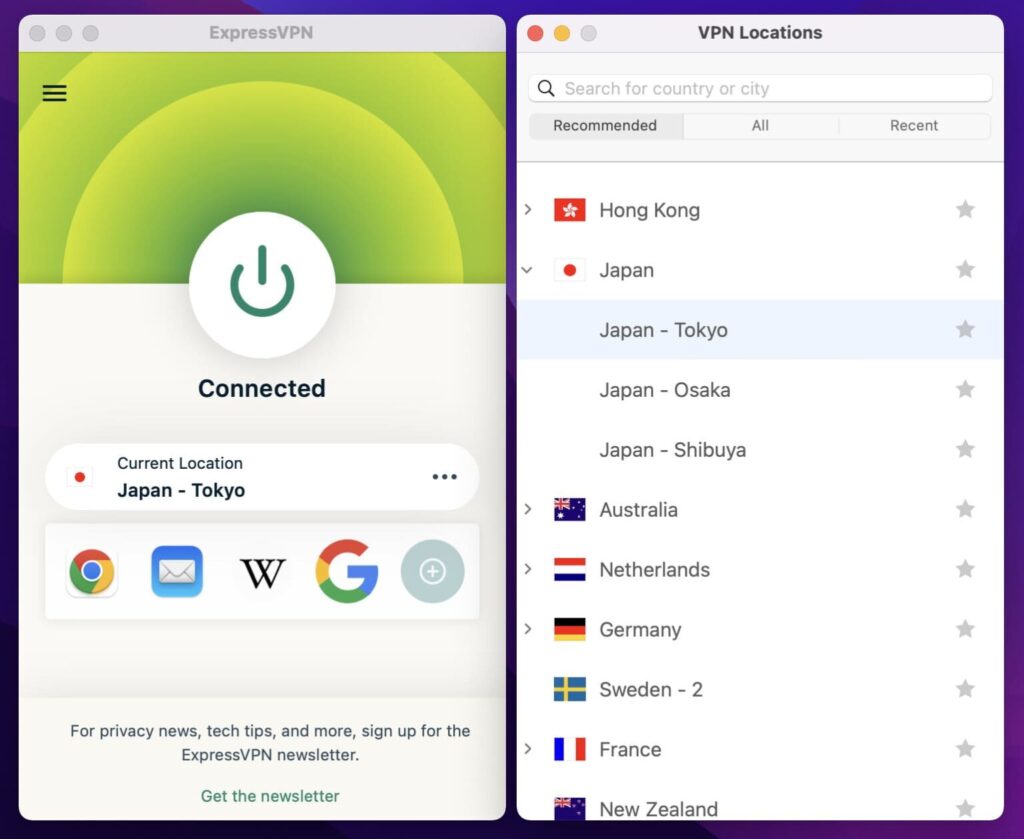Favorite Germany with its star
The width and height of the screenshot is (1024, 839).
[965, 629]
